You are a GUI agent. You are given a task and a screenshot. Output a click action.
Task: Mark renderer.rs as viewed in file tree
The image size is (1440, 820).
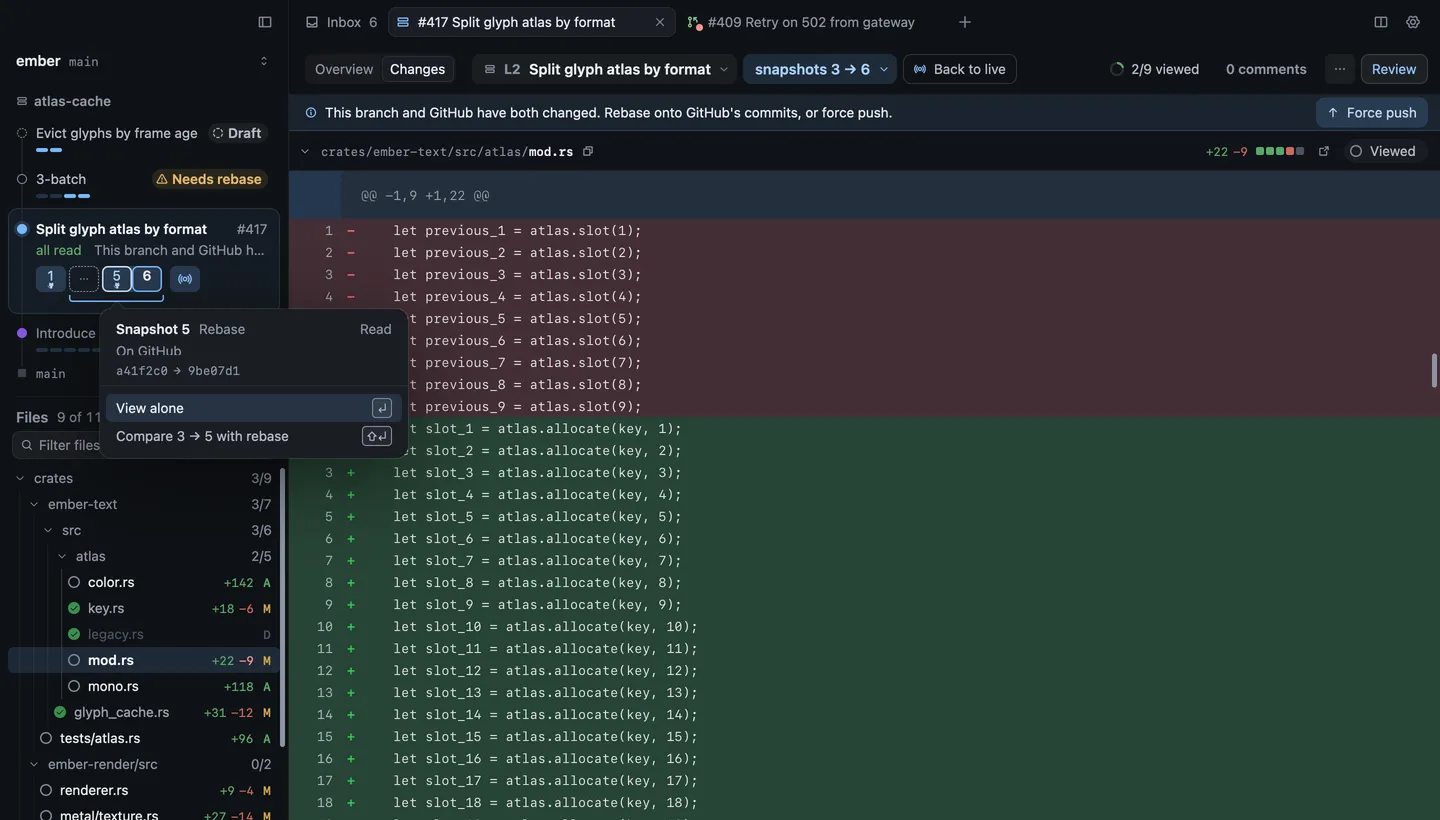[46, 790]
